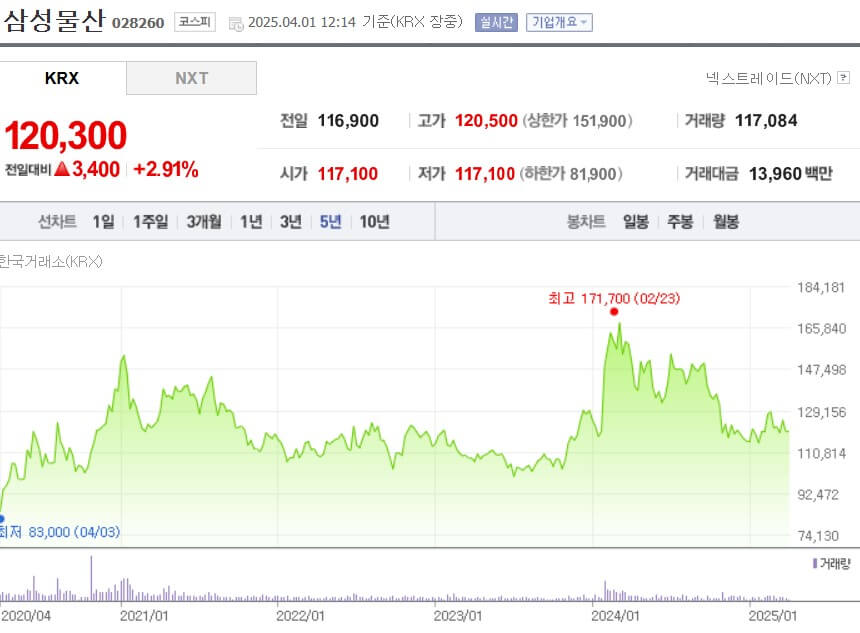Switch to the 일봉 candlestick chart
This screenshot has width=860, height=633.
tap(636, 222)
